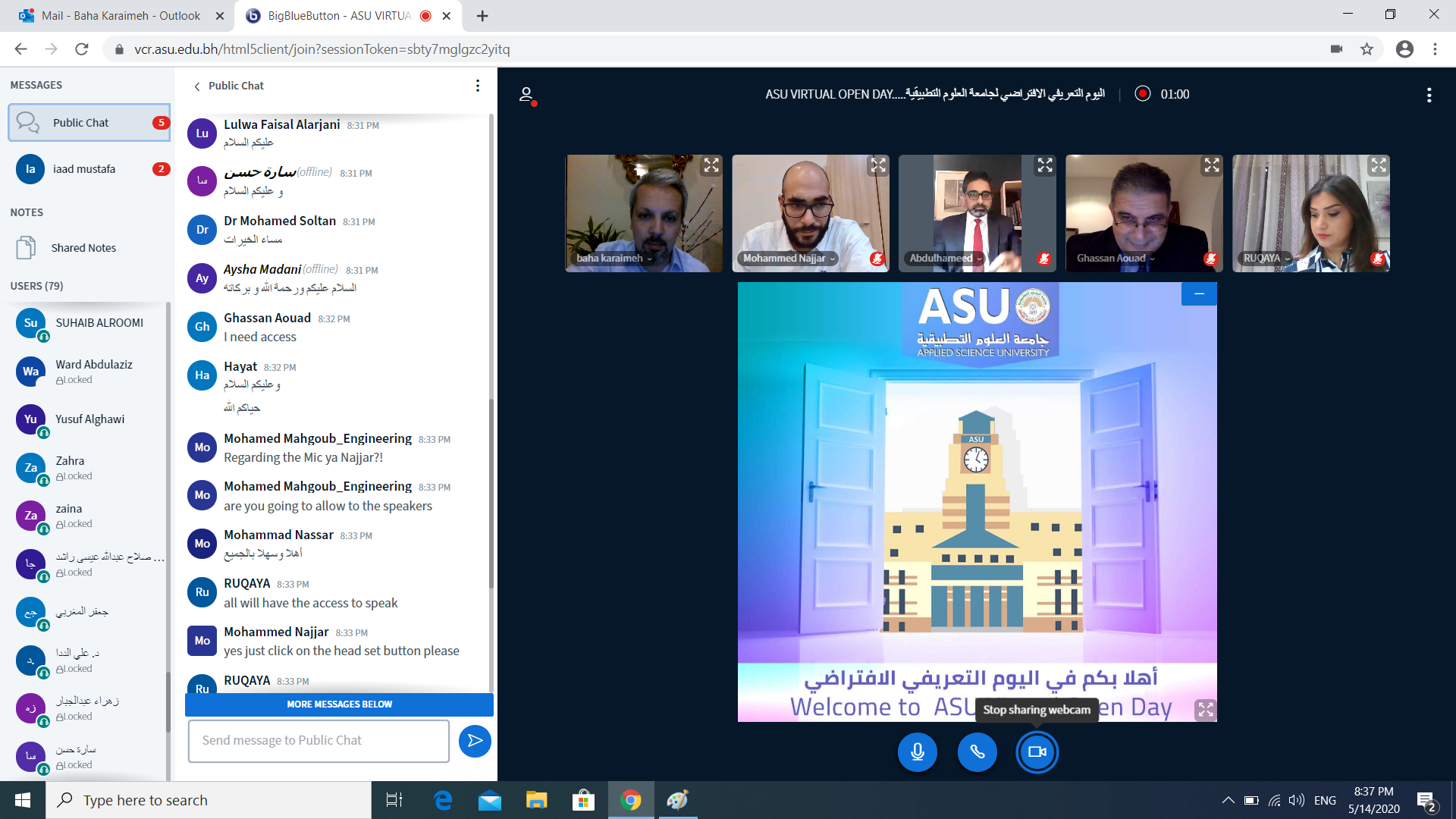Select user Zahra in user list
Image resolution: width=1456 pixels, height=819 pixels.
click(x=89, y=468)
